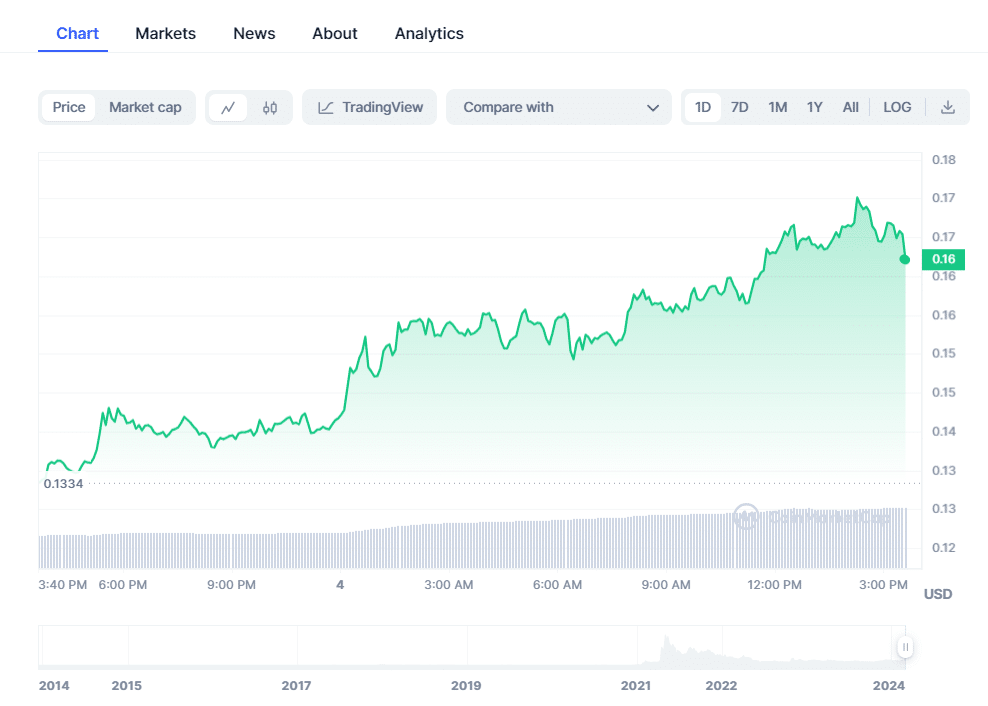Click the green 0.16 price label
The height and width of the screenshot is (706, 988).
point(941,259)
